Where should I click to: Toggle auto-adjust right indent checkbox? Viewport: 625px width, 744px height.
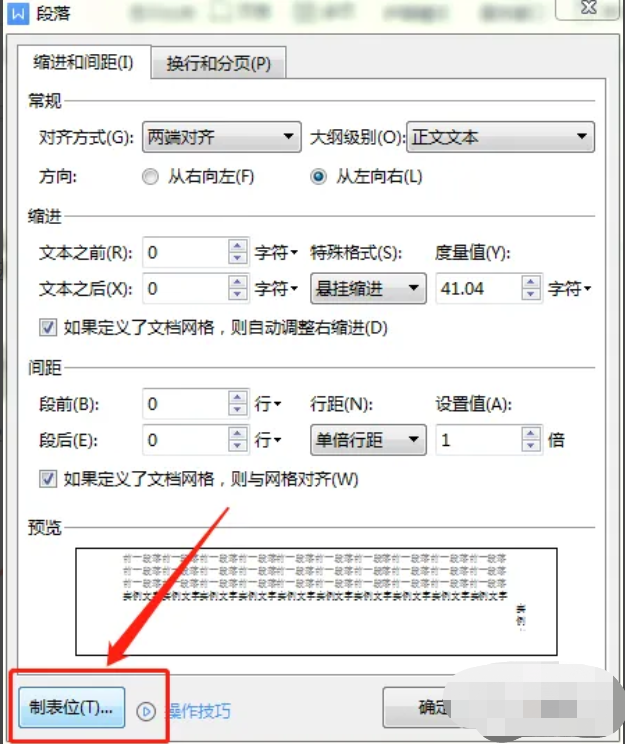click(x=47, y=327)
